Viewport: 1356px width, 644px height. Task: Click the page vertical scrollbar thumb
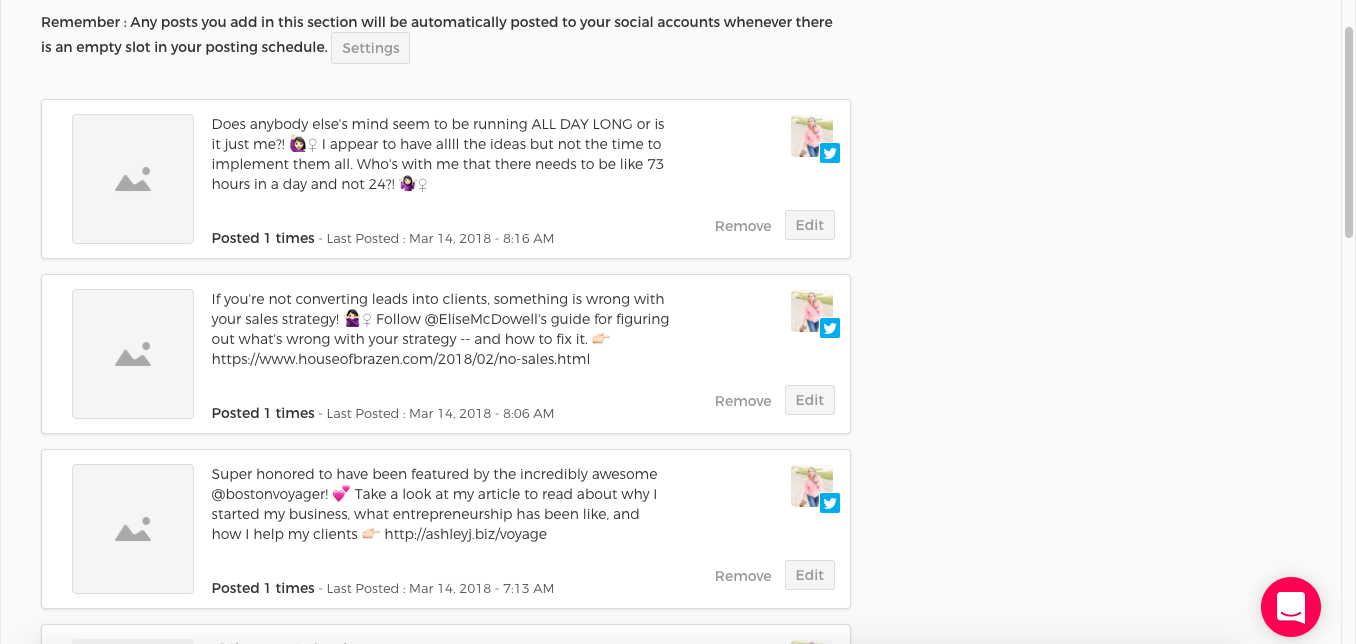[1348, 132]
